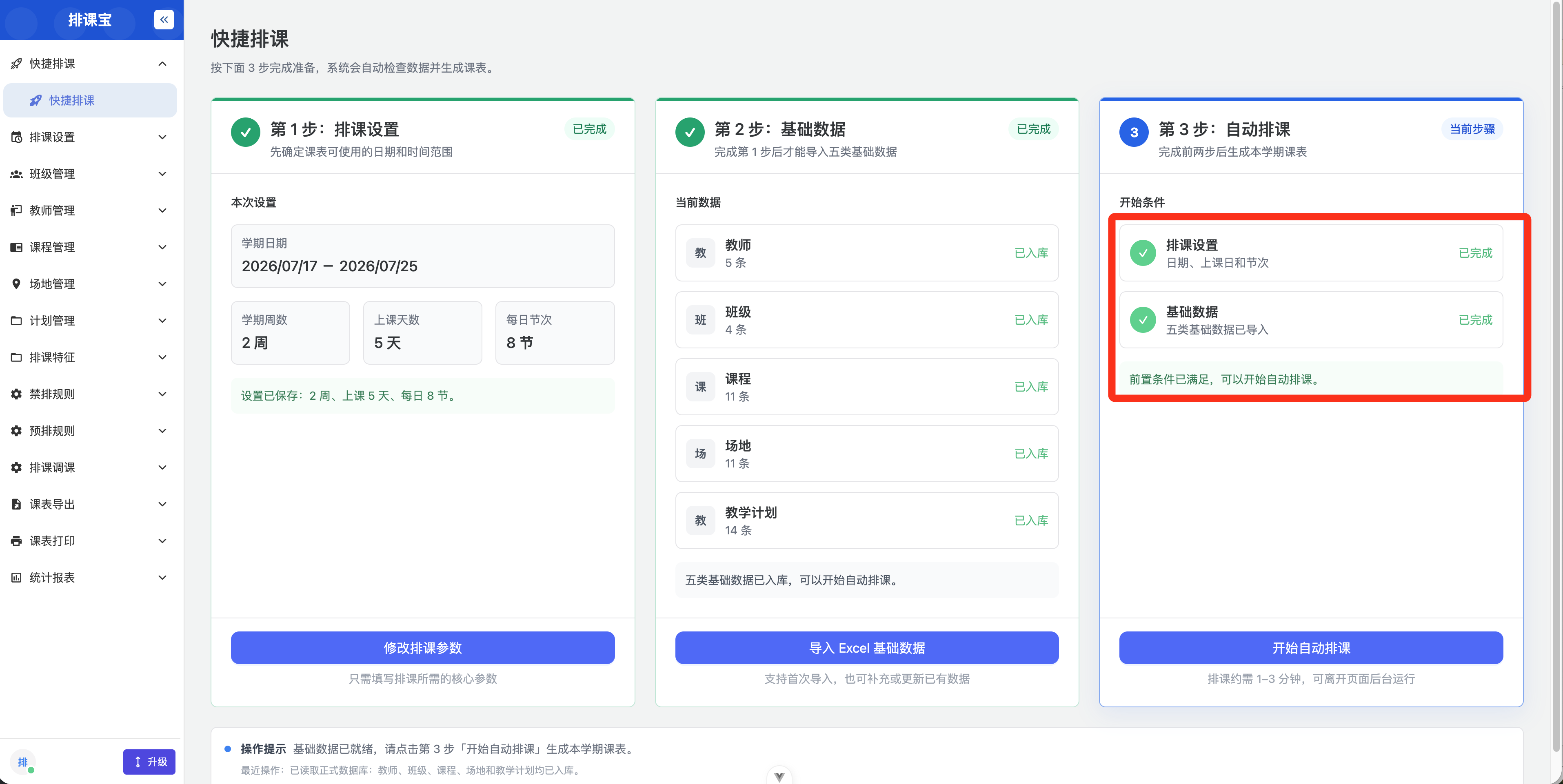Open the 排课特征 menu item

point(90,357)
